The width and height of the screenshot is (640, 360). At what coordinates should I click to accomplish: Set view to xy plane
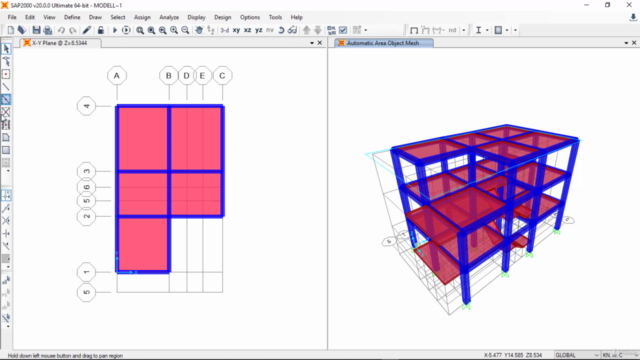(x=236, y=30)
